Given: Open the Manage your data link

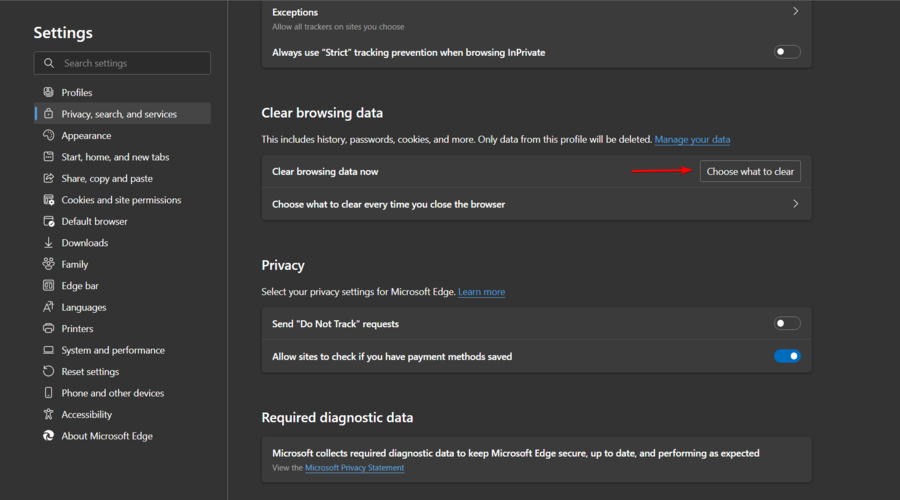Looking at the screenshot, I should tap(692, 140).
